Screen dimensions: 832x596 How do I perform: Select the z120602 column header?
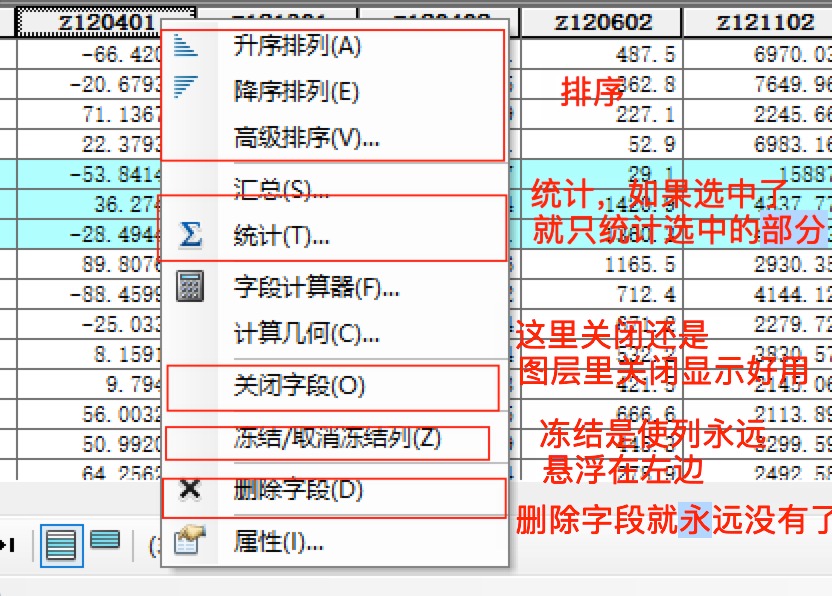point(604,21)
